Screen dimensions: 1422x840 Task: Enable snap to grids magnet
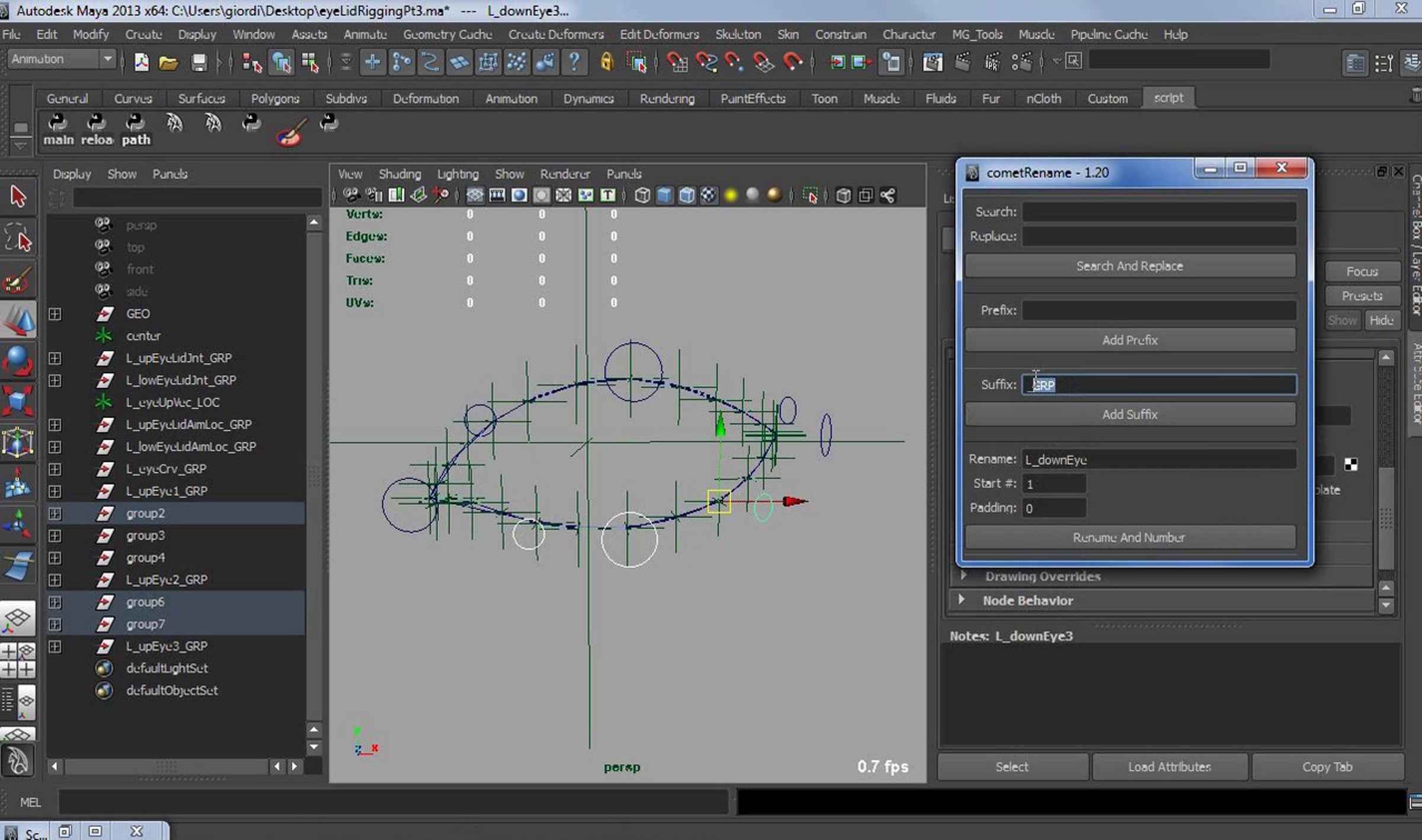(x=677, y=62)
